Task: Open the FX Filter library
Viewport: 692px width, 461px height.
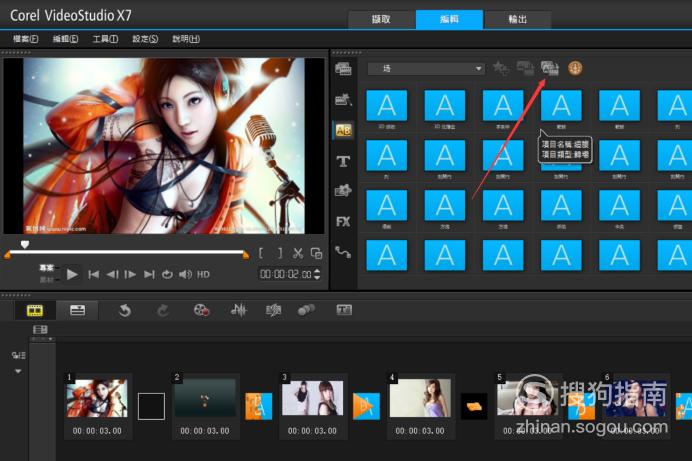Action: [x=343, y=221]
